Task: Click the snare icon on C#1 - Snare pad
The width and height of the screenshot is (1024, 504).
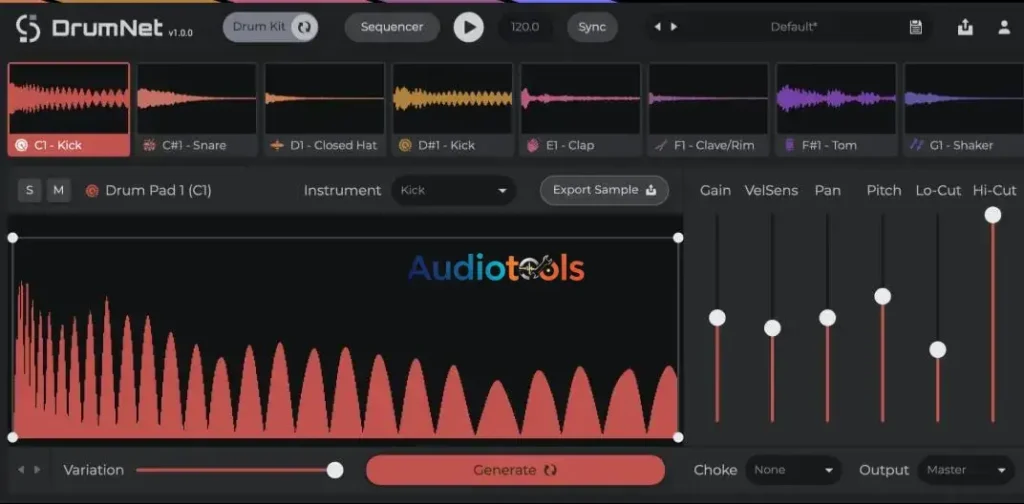Action: [x=150, y=146]
